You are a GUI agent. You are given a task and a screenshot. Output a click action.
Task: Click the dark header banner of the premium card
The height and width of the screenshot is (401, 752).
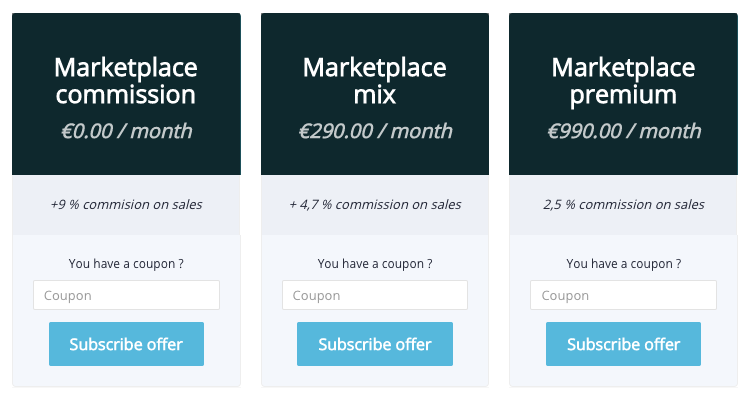[x=623, y=35]
